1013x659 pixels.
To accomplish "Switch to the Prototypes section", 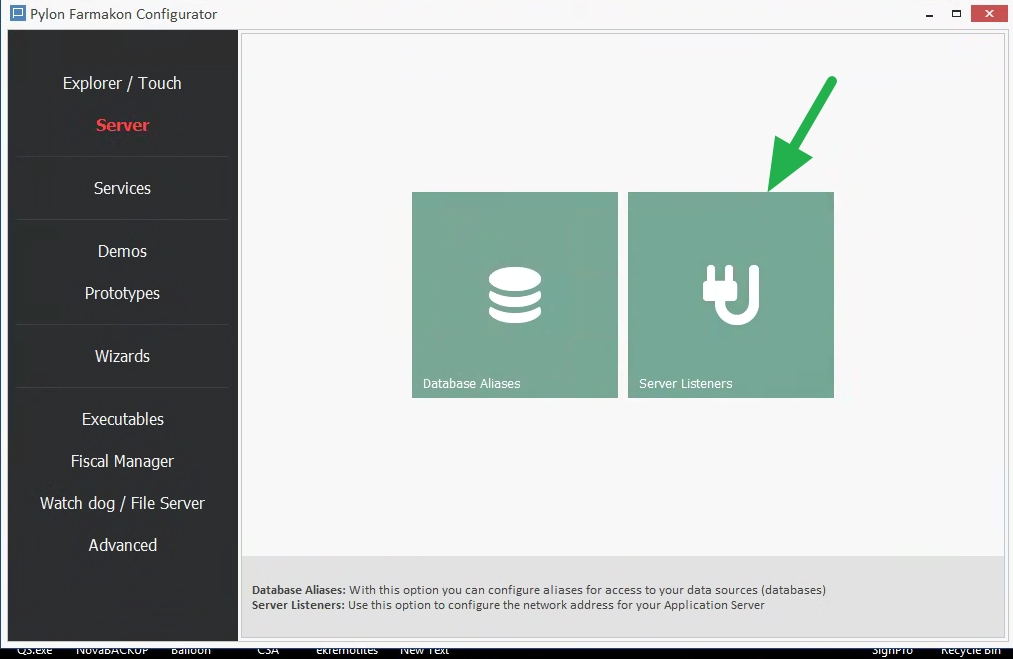I will (122, 293).
